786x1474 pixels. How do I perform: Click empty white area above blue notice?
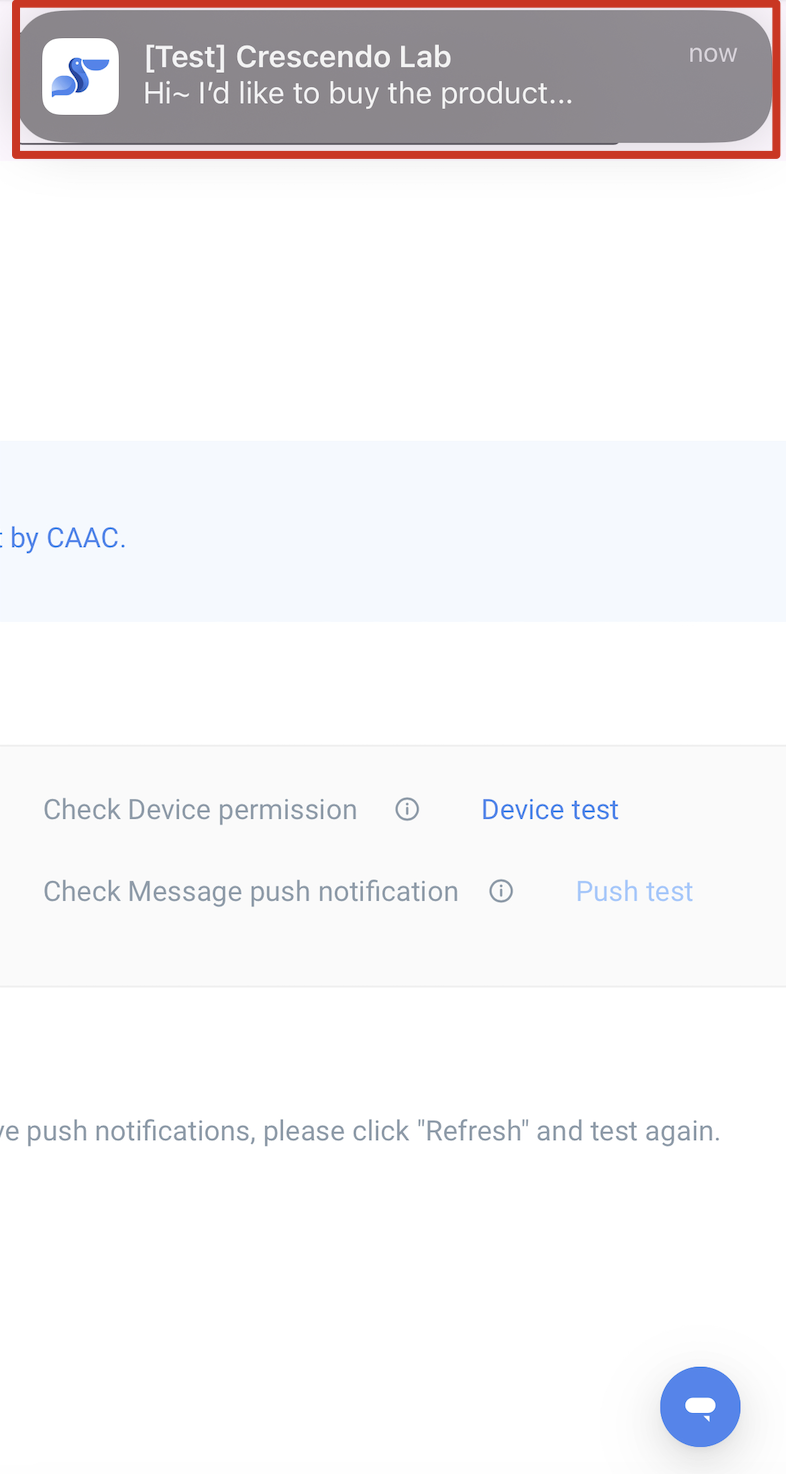pyautogui.click(x=393, y=300)
